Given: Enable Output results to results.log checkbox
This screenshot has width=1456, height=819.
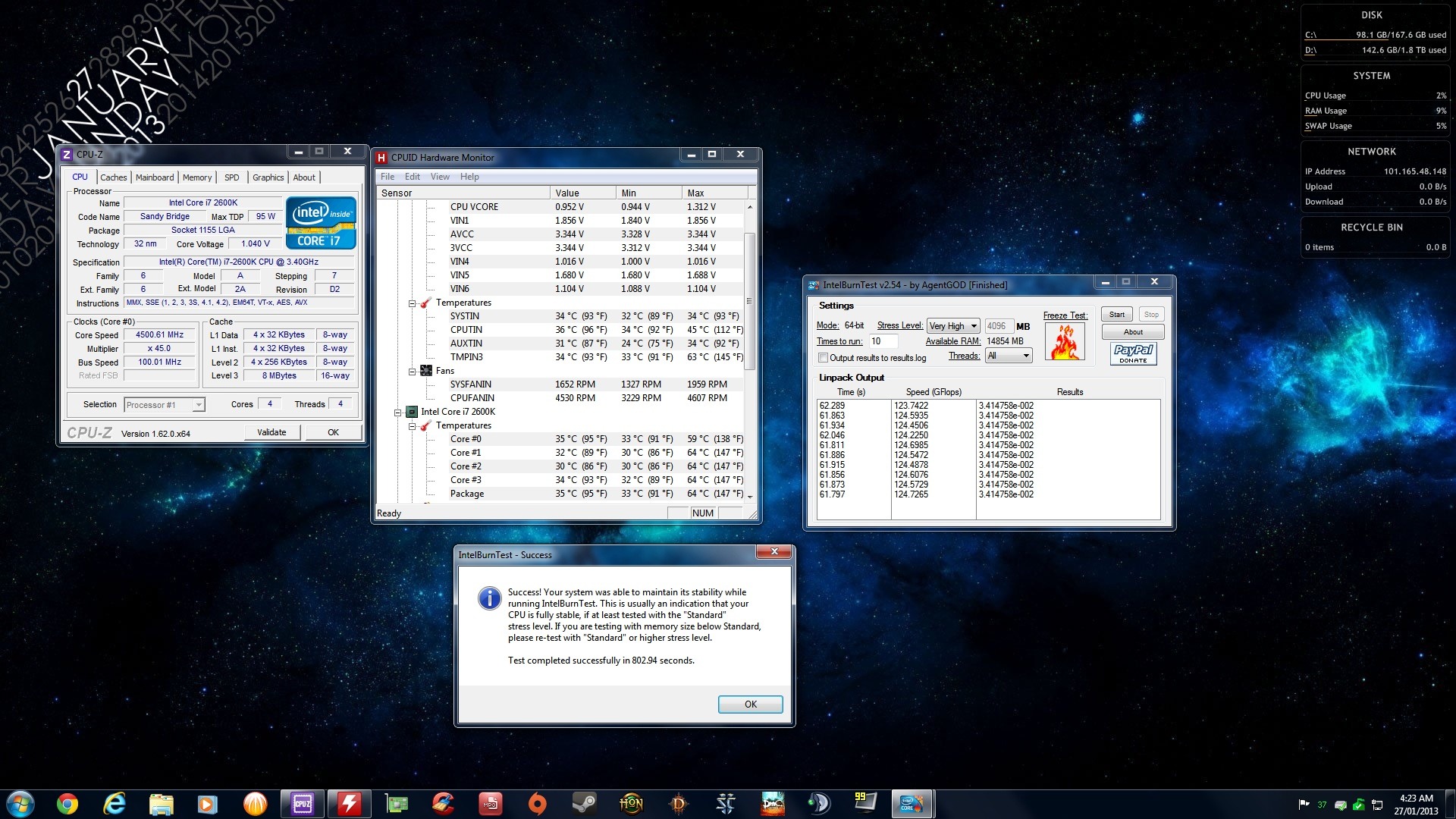Looking at the screenshot, I should 824,358.
